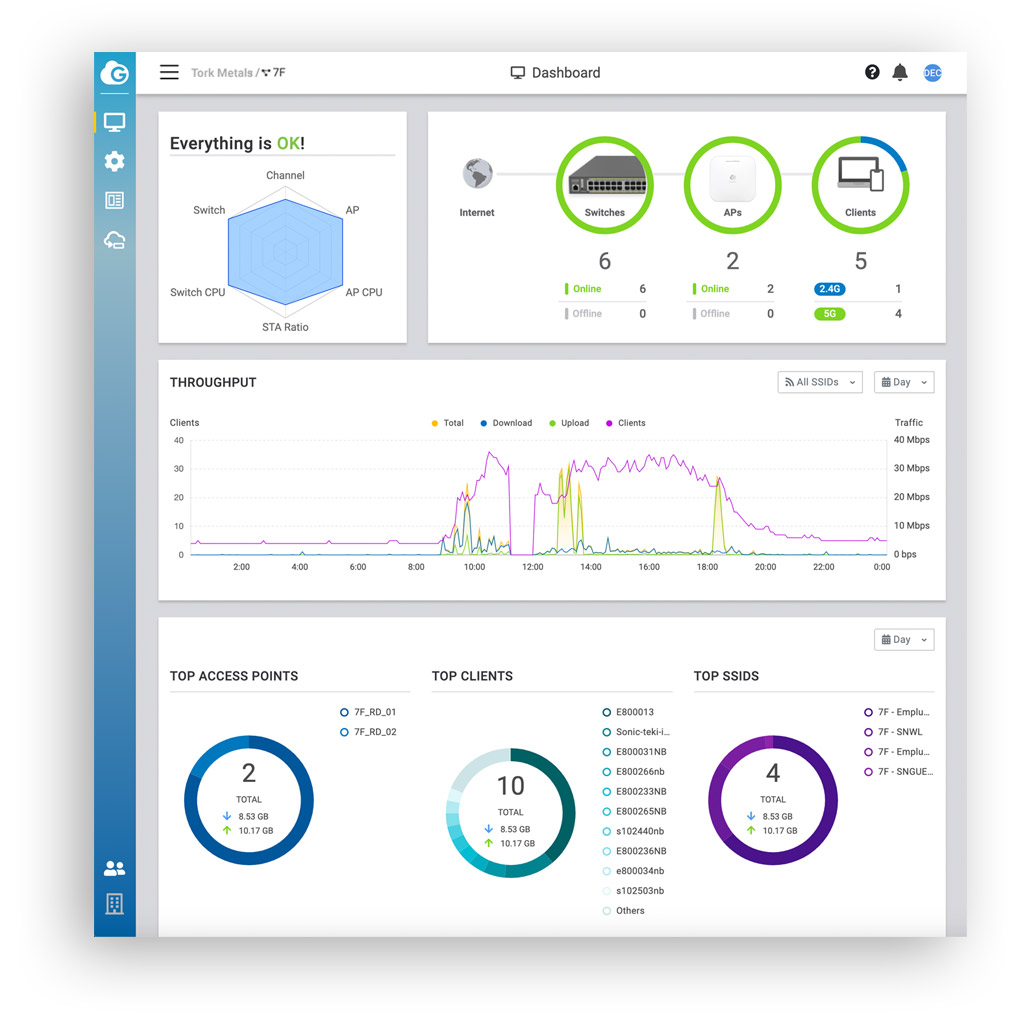This screenshot has width=1026, height=1026.
Task: Click the Tork Metals breadcrumb
Action: click(221, 73)
